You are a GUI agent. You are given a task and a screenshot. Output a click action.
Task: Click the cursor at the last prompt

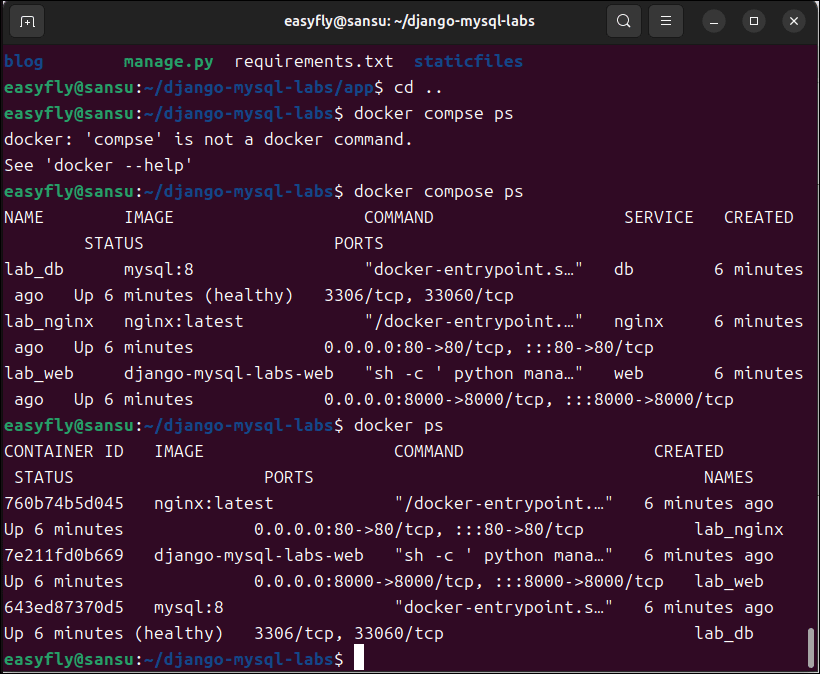(359, 657)
